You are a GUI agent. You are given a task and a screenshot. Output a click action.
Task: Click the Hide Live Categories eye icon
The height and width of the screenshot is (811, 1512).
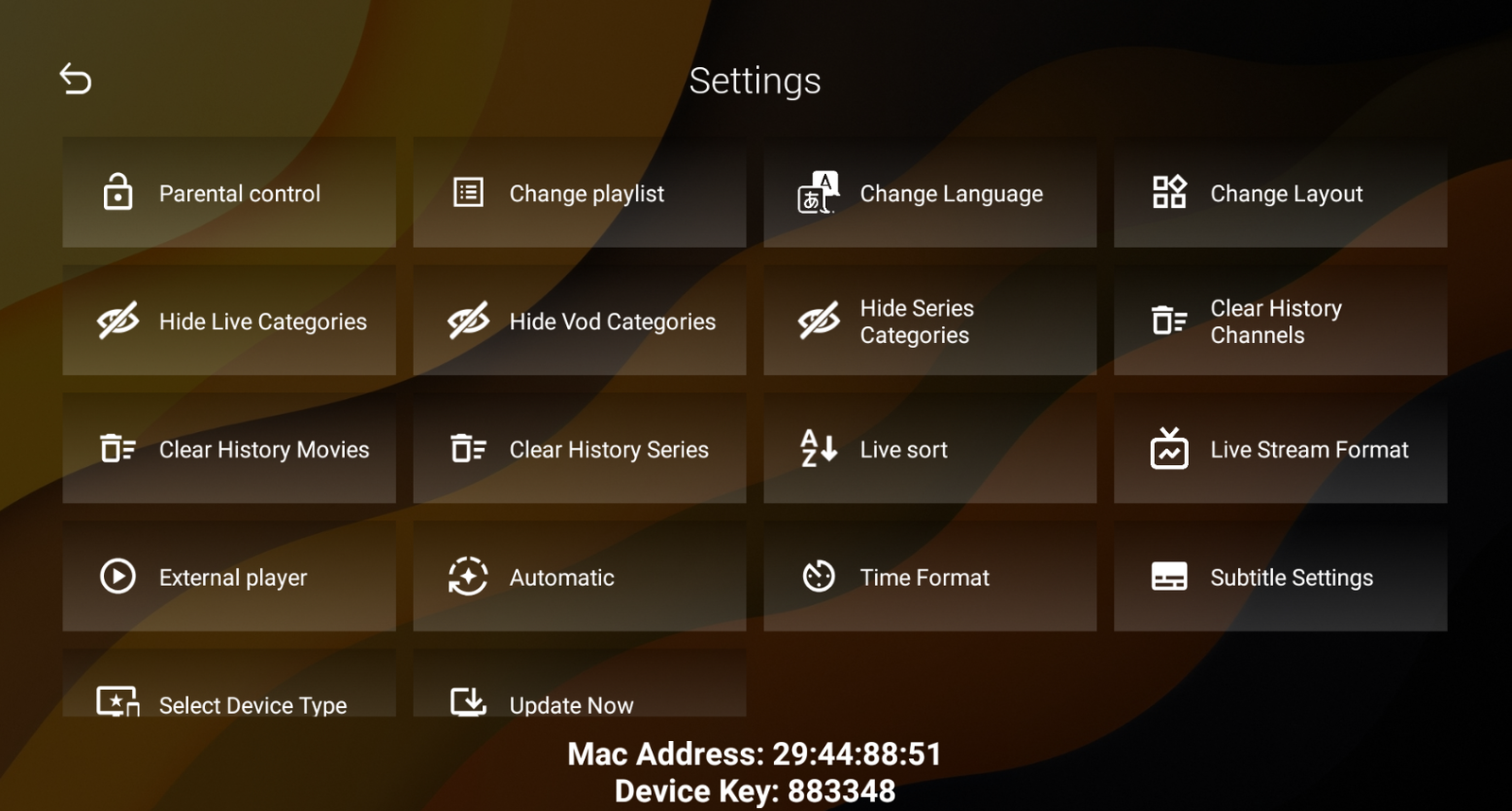click(117, 320)
